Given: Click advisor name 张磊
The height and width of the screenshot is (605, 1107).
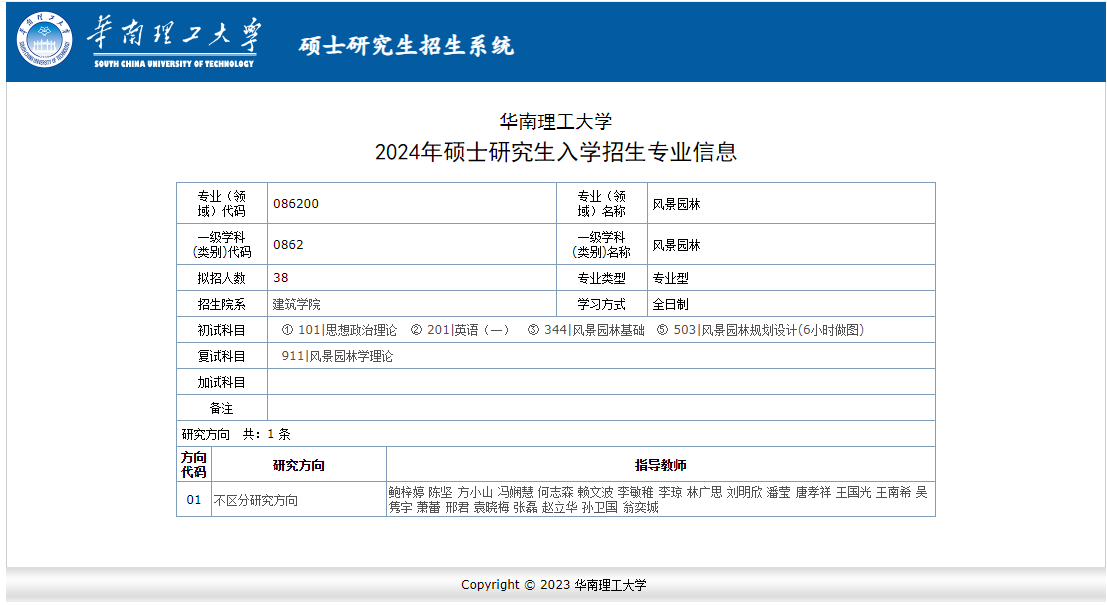Looking at the screenshot, I should (x=525, y=507).
